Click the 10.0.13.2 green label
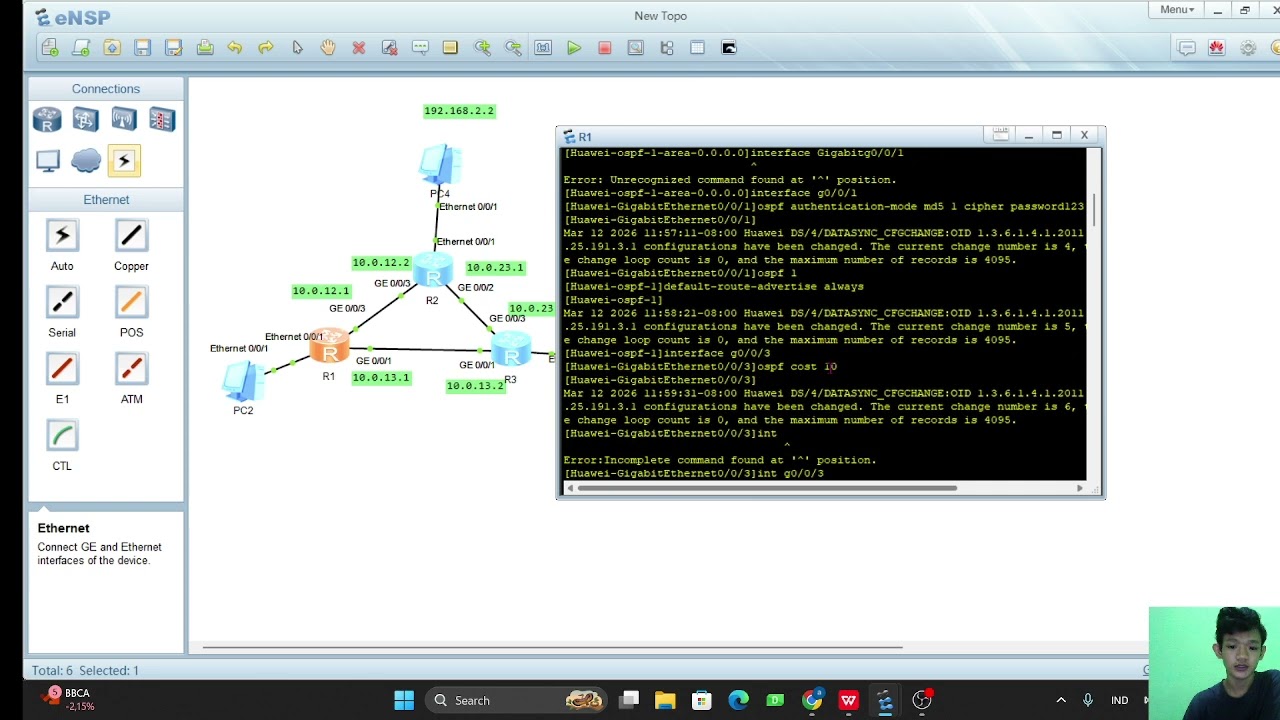 click(476, 386)
